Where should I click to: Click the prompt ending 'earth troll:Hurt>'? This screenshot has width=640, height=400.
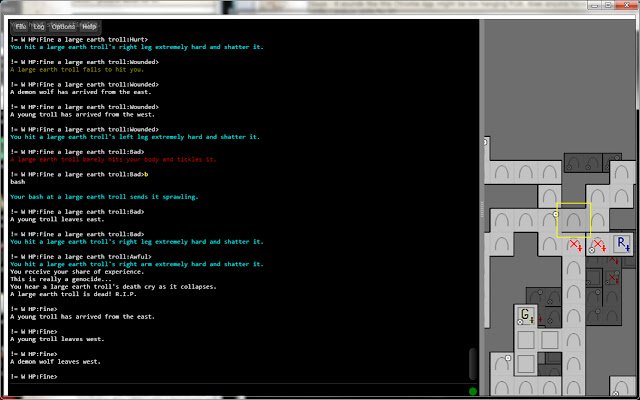[x=79, y=40]
